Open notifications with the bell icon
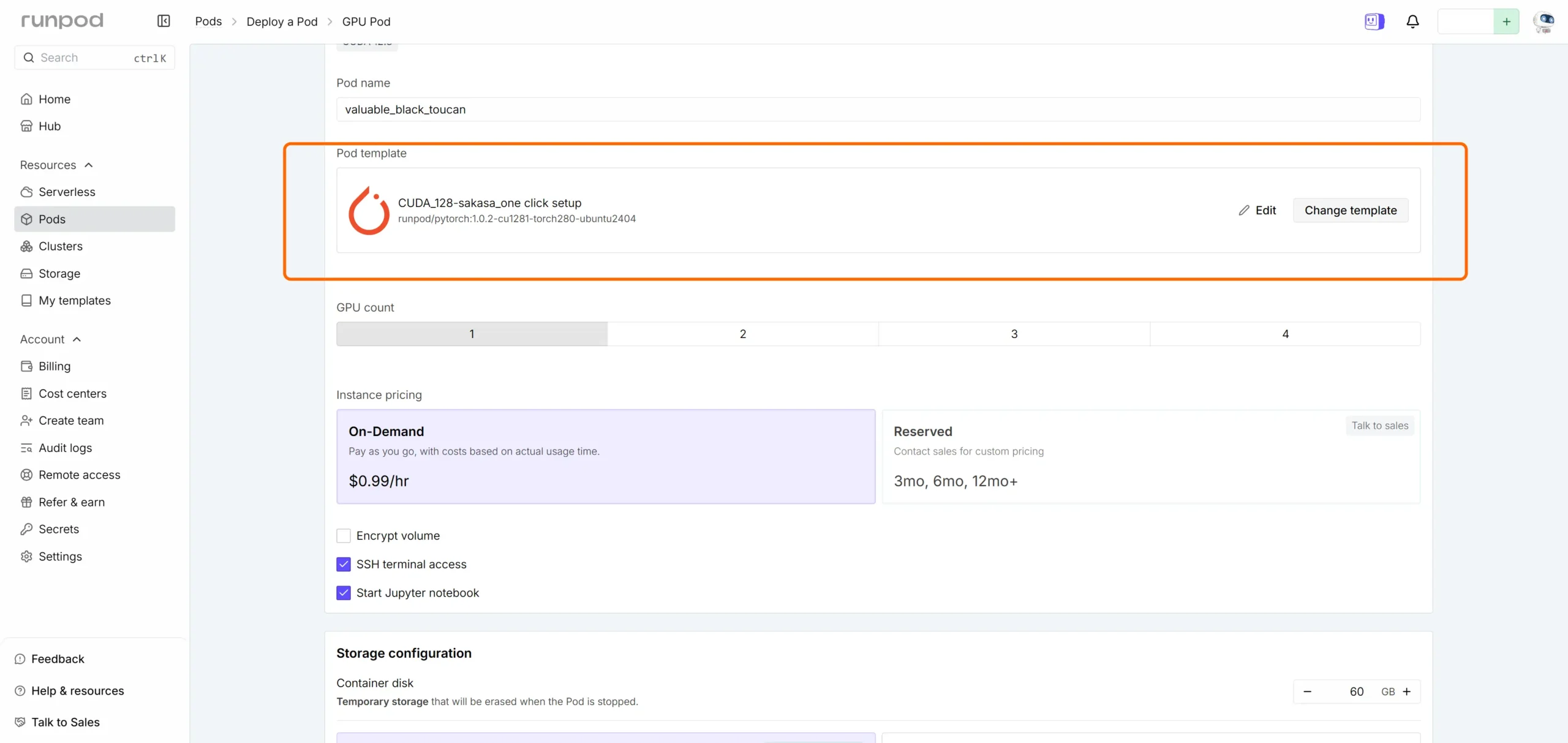The height and width of the screenshot is (743, 1568). (x=1412, y=21)
